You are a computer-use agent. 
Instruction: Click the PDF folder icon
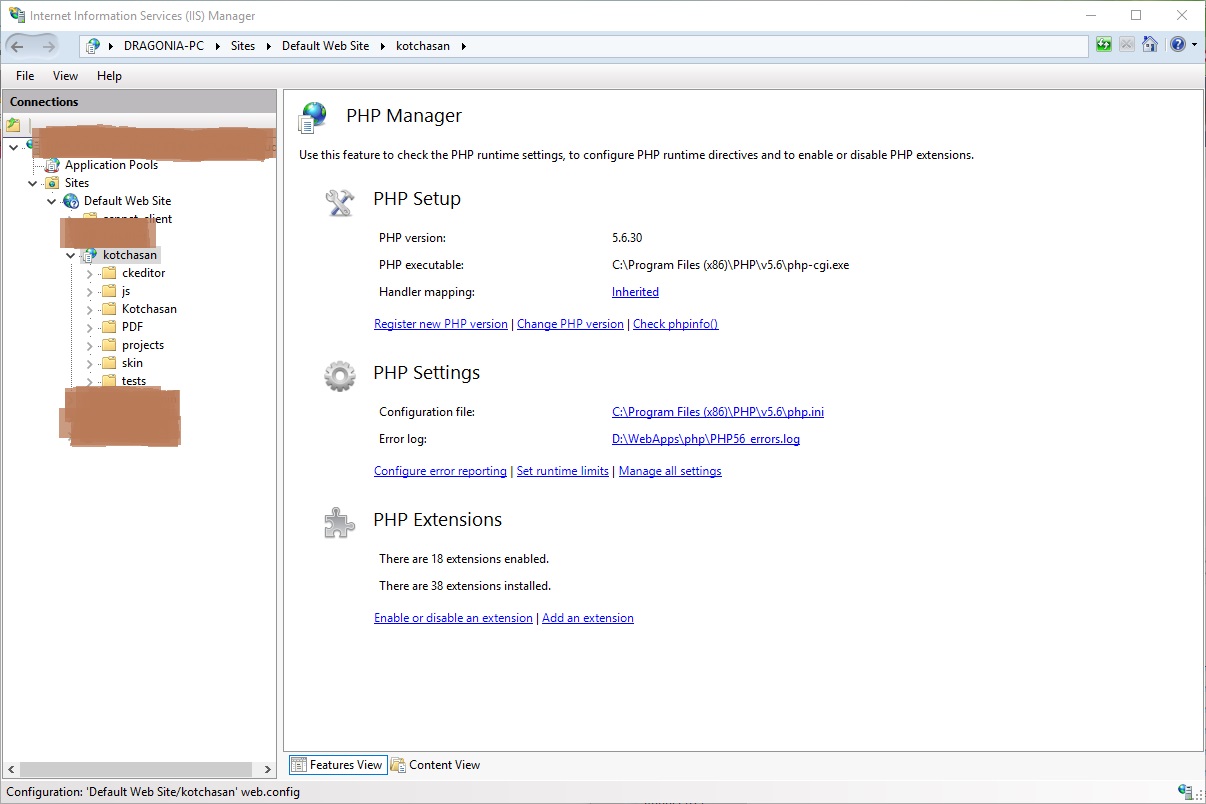[110, 327]
